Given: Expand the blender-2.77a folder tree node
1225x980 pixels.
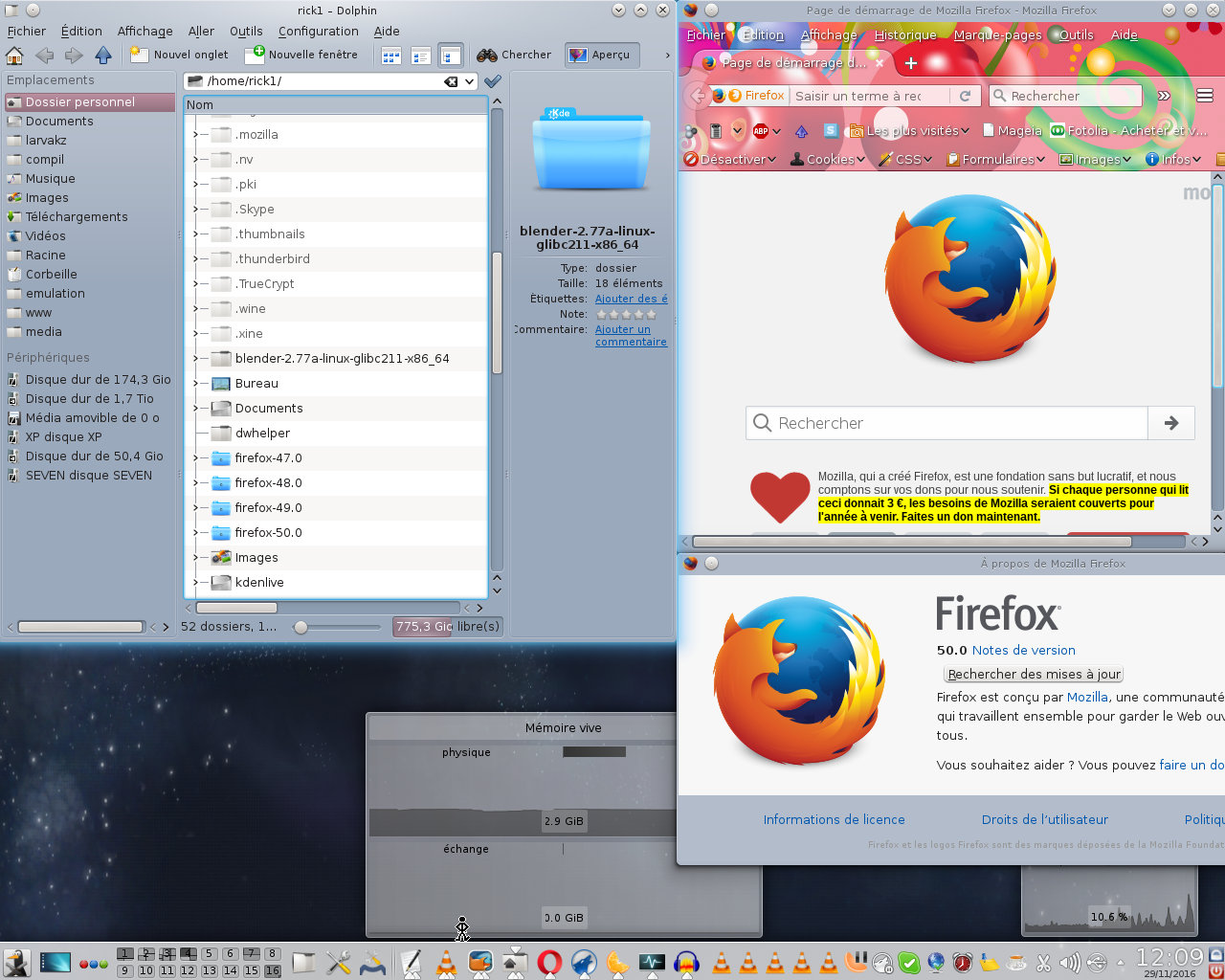Looking at the screenshot, I should coord(195,359).
